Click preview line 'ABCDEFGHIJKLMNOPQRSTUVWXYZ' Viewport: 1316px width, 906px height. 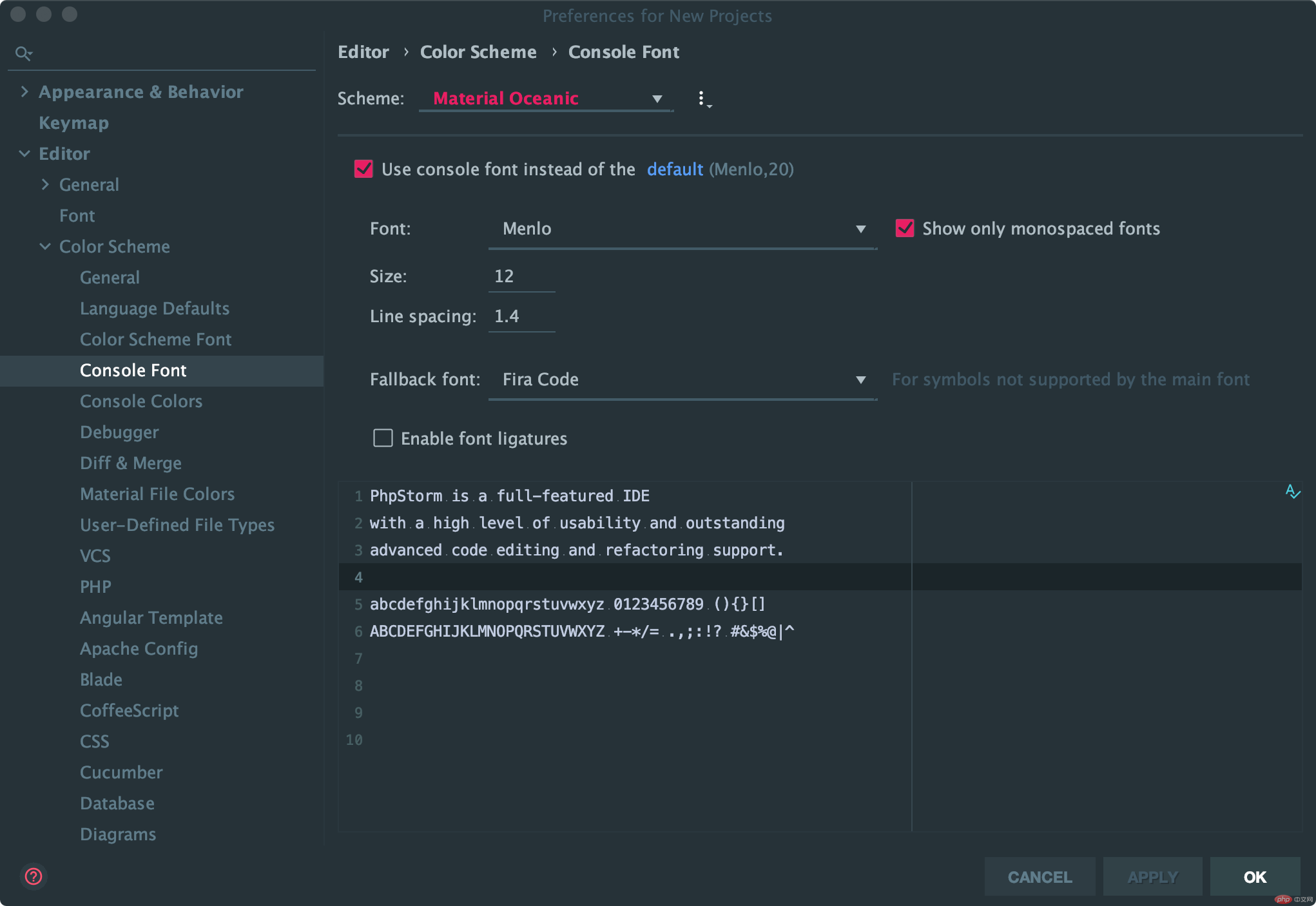pyautogui.click(x=582, y=631)
